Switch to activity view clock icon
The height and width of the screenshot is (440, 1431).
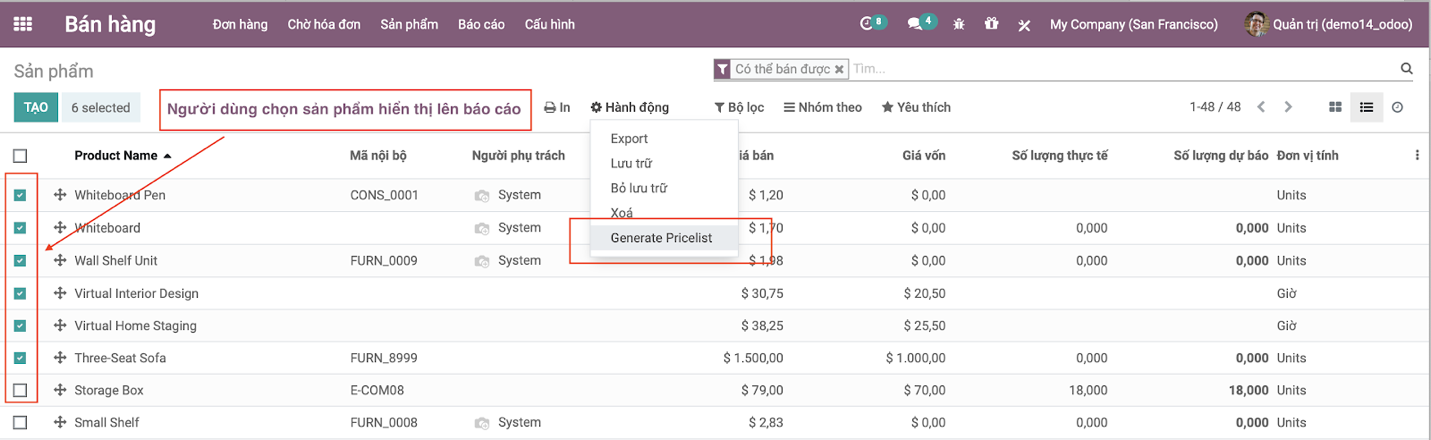point(1398,107)
